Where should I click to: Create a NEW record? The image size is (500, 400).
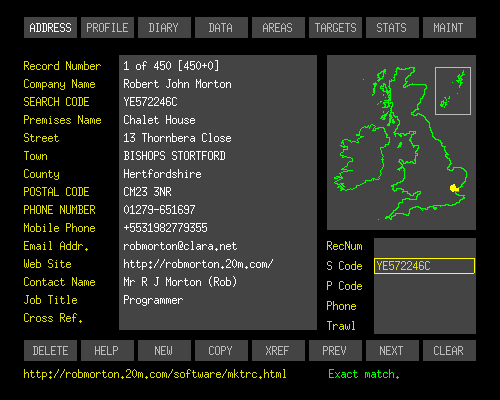point(164,350)
